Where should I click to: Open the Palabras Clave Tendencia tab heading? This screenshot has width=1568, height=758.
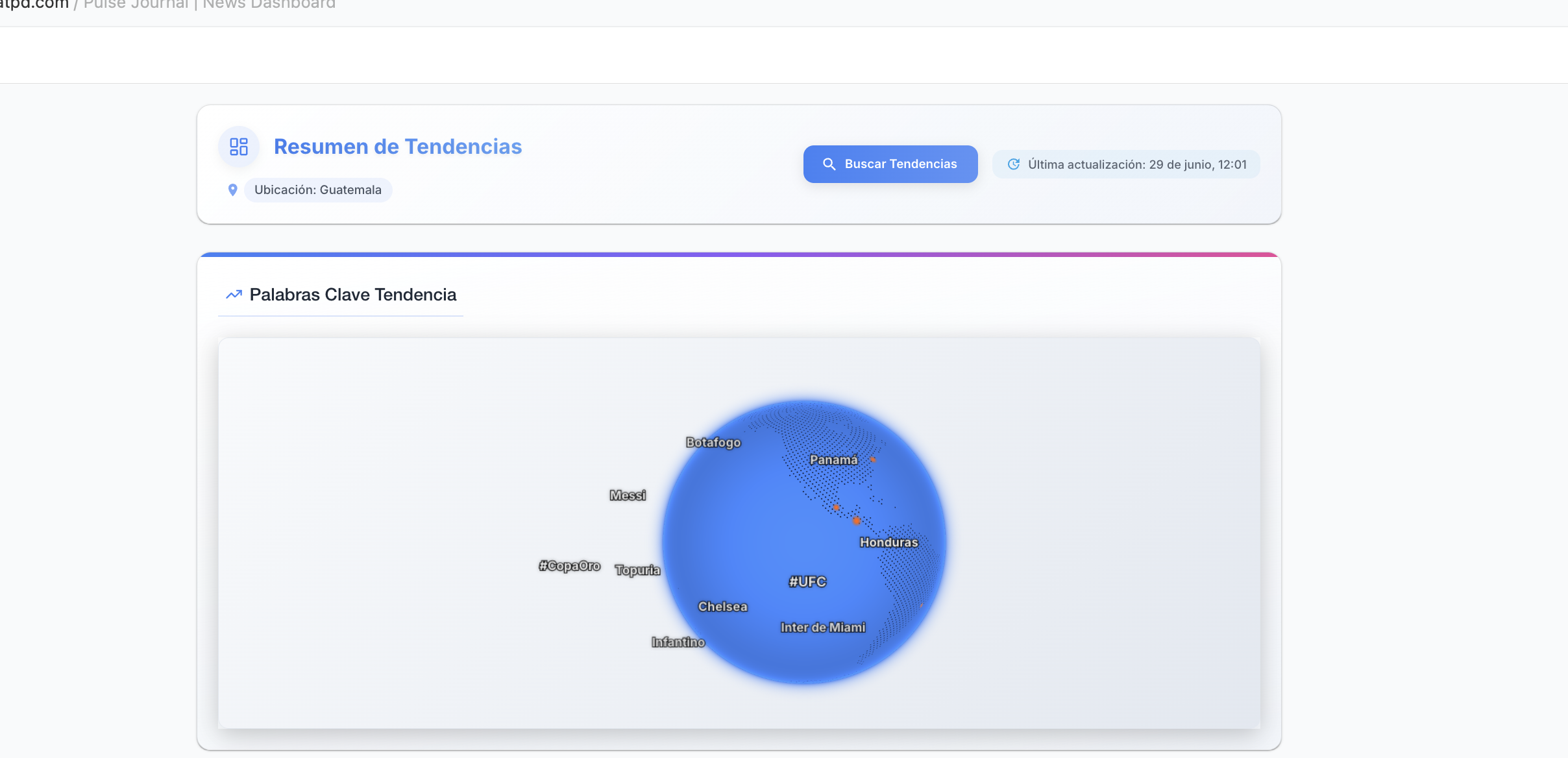352,295
